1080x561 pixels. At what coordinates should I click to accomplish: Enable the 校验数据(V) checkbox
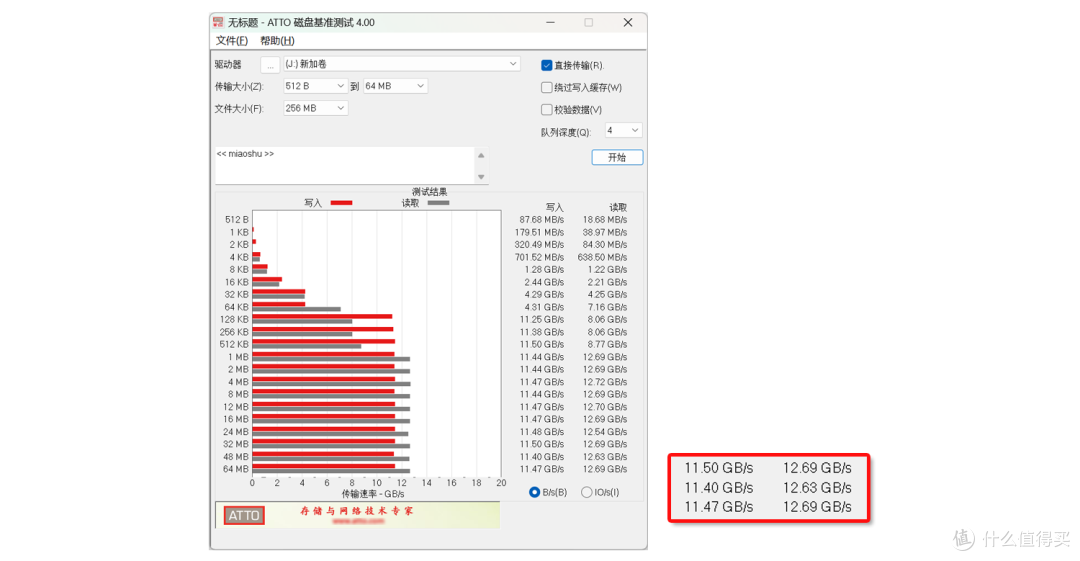[x=547, y=110]
